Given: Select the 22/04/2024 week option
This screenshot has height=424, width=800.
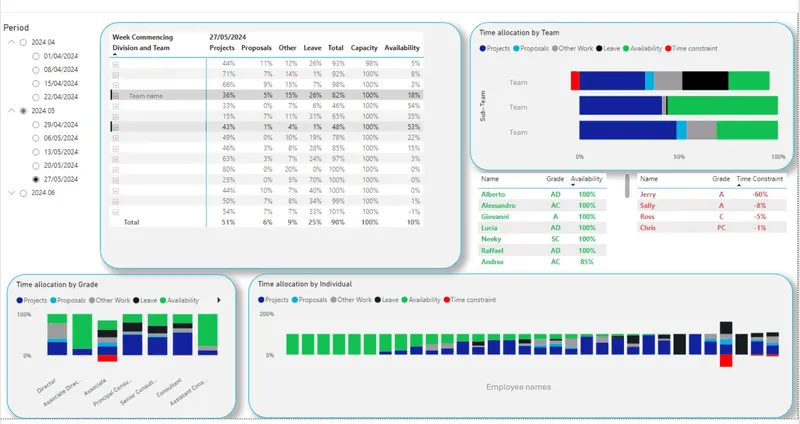Looking at the screenshot, I should click(x=36, y=97).
